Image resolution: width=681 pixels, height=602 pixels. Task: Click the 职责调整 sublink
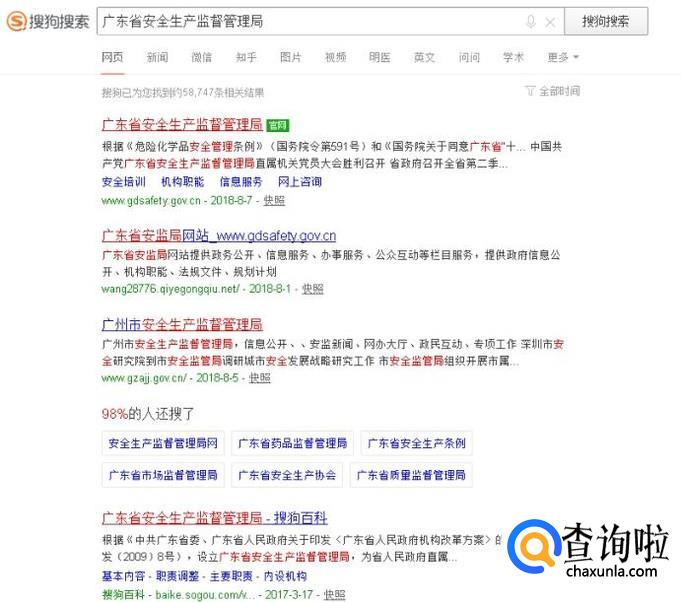pyautogui.click(x=177, y=576)
